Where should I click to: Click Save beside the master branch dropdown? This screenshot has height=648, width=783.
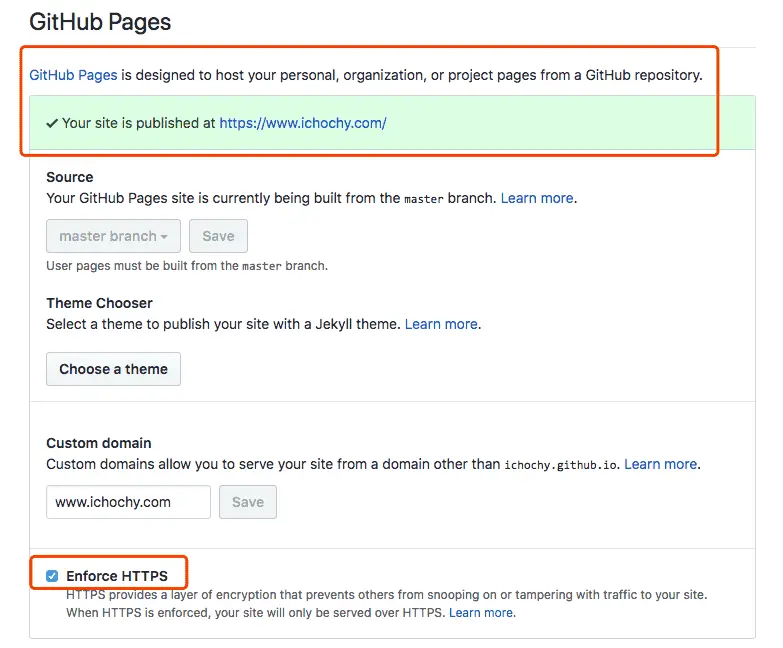[218, 236]
